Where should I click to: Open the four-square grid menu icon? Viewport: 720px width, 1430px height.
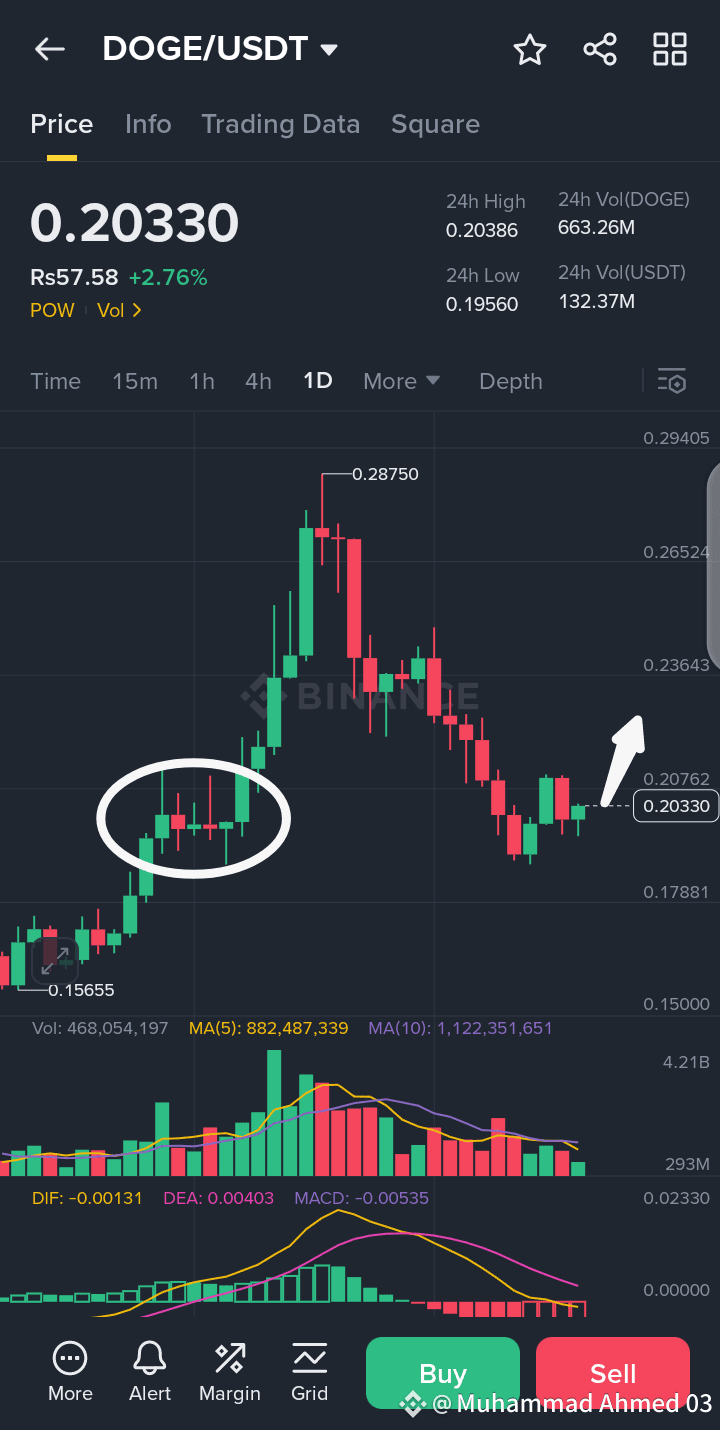coord(670,49)
